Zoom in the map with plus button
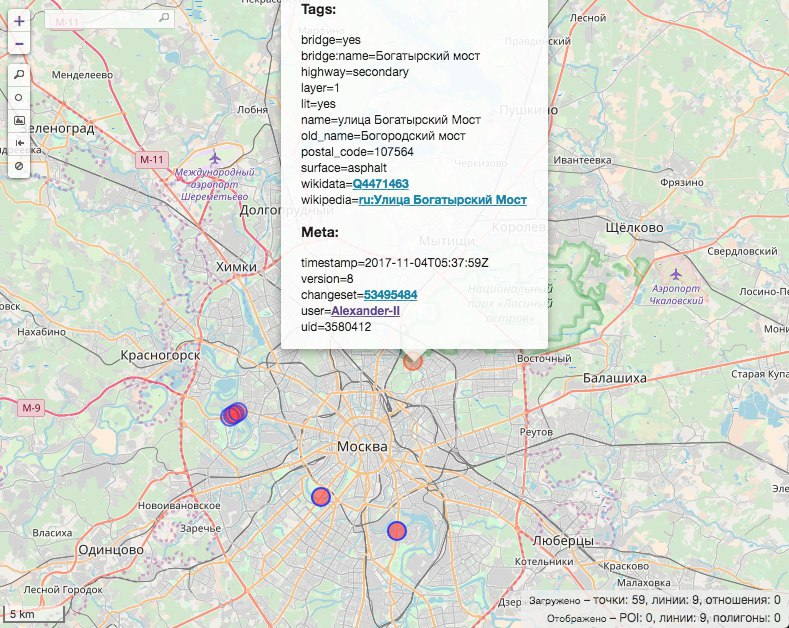The height and width of the screenshot is (628, 789). click(19, 21)
